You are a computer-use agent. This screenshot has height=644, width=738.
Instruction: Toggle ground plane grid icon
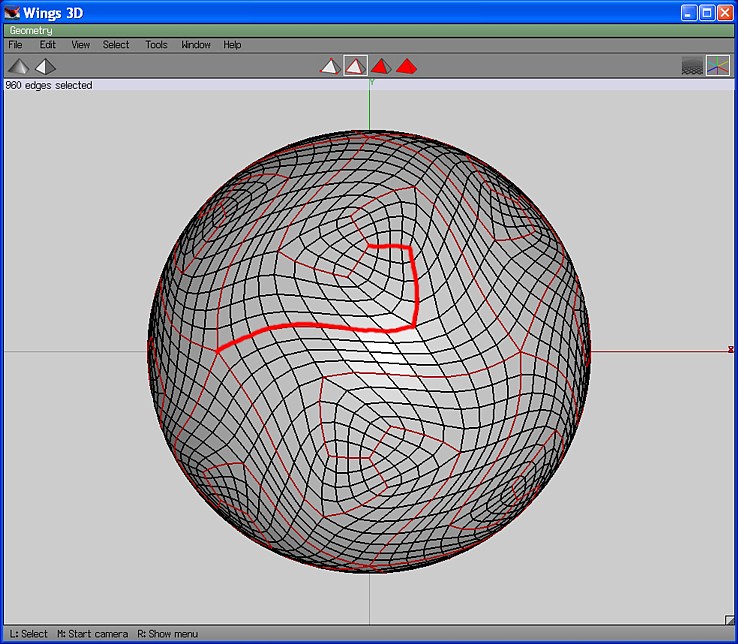(x=692, y=66)
